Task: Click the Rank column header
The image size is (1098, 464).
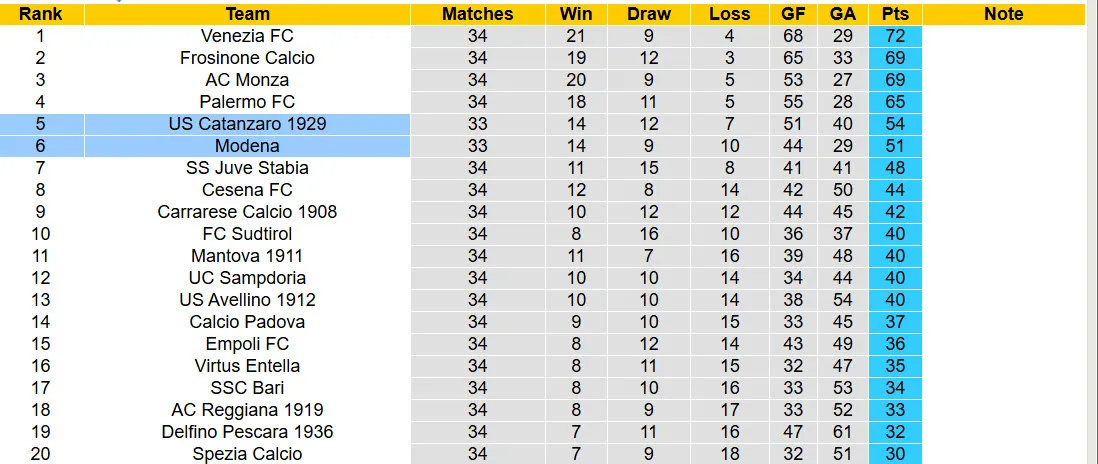Action: (x=41, y=14)
